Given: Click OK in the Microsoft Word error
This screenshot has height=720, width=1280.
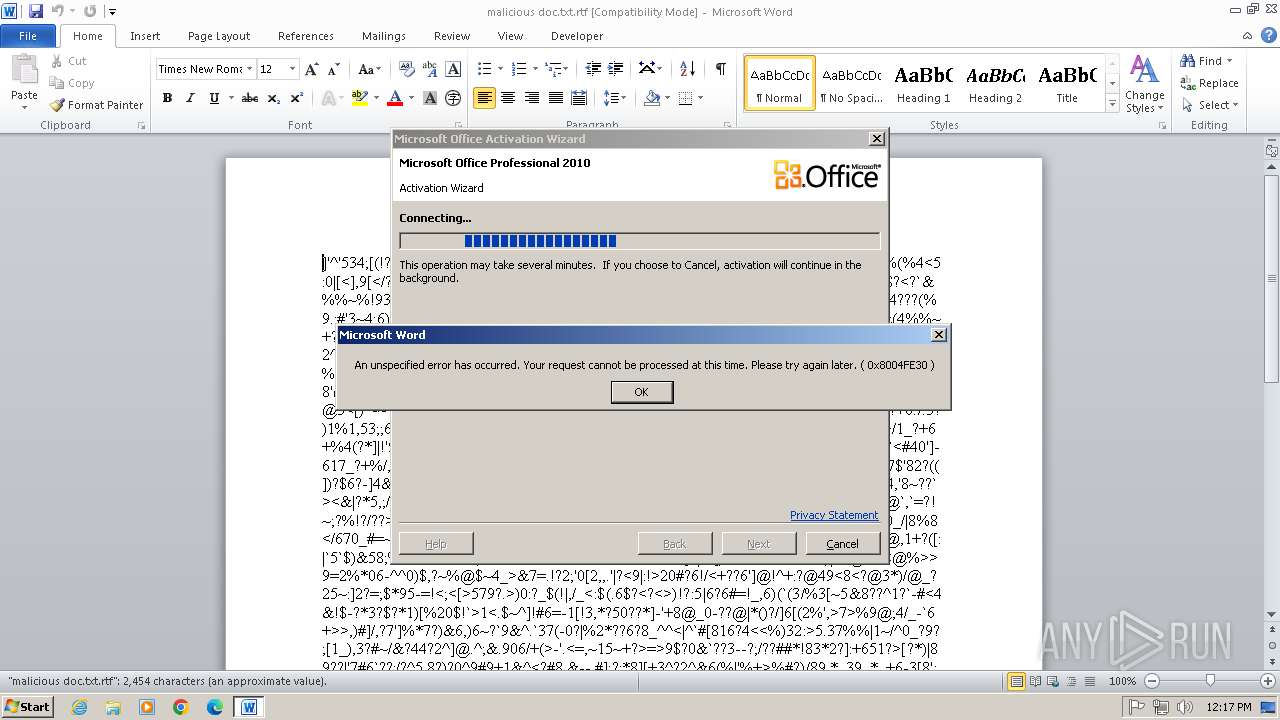Looking at the screenshot, I should pyautogui.click(x=641, y=392).
